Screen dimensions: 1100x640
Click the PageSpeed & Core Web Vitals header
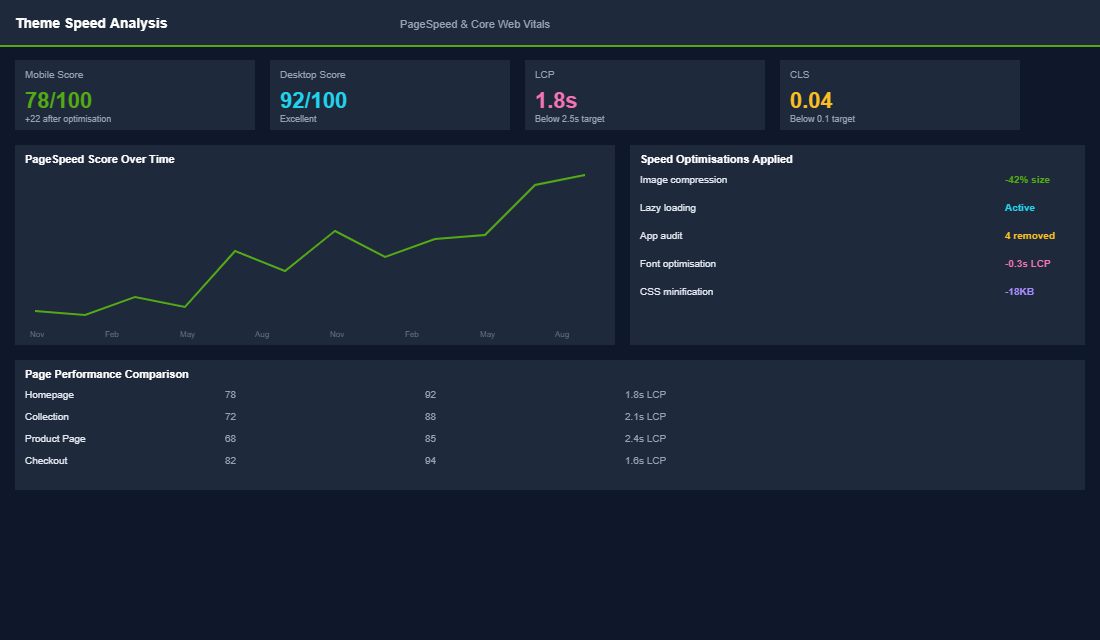(x=475, y=23)
